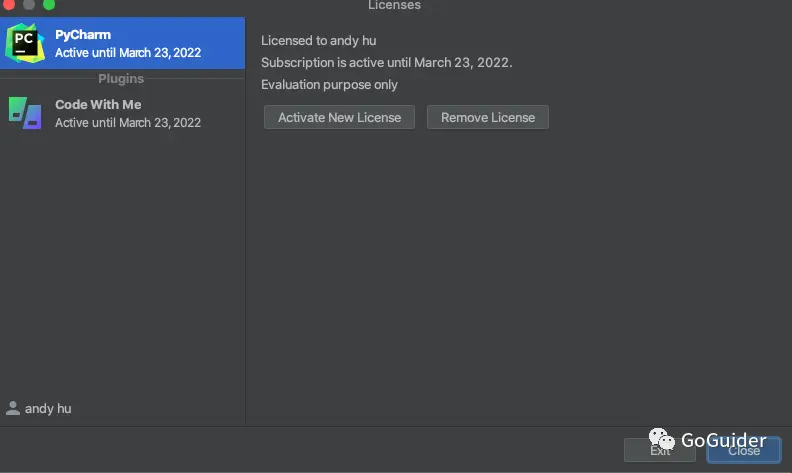Click the andy hu account name
Image resolution: width=792 pixels, height=473 pixels.
coord(48,408)
